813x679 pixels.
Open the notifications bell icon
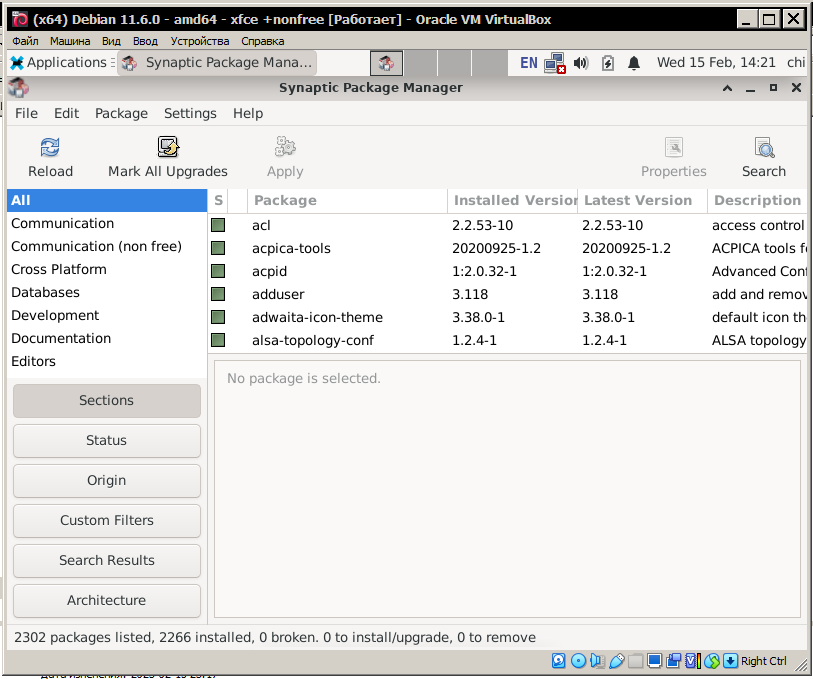(634, 63)
